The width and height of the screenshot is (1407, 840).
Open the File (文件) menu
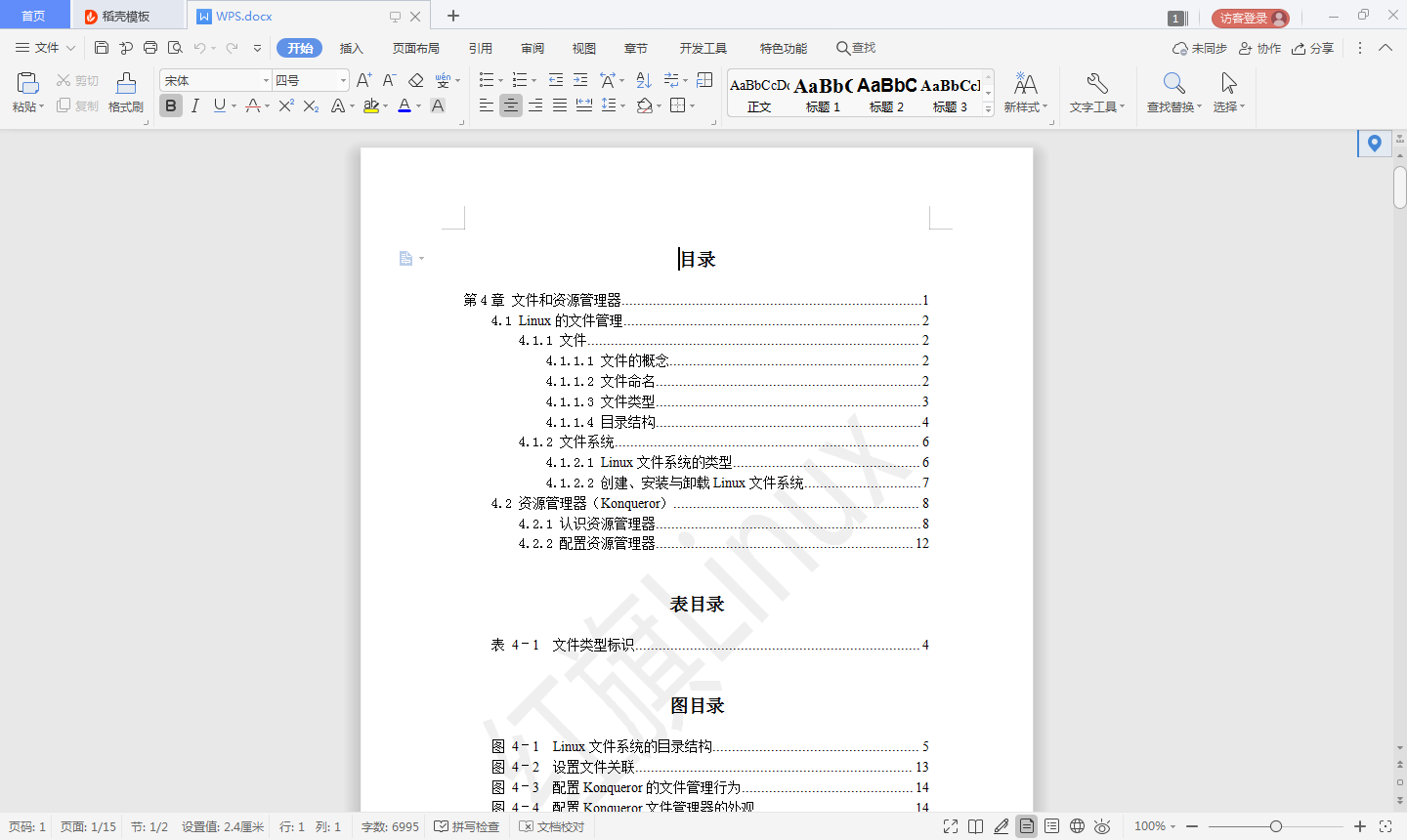45,47
